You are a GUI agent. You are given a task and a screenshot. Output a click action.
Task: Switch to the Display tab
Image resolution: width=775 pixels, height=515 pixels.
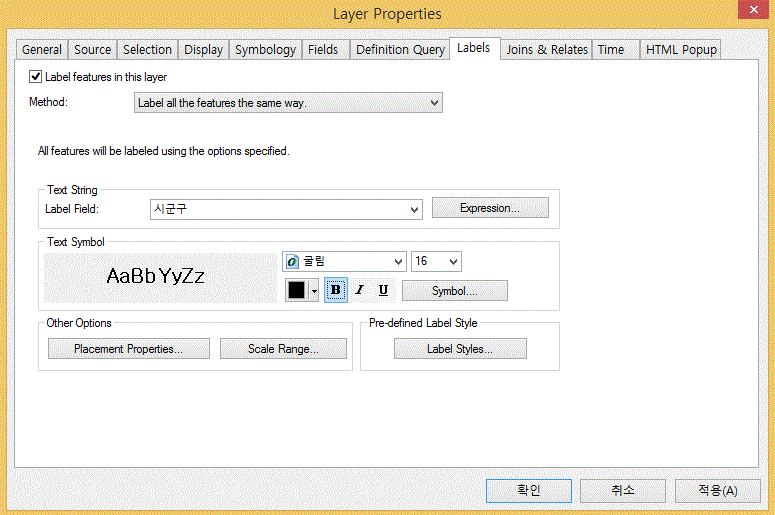point(203,50)
